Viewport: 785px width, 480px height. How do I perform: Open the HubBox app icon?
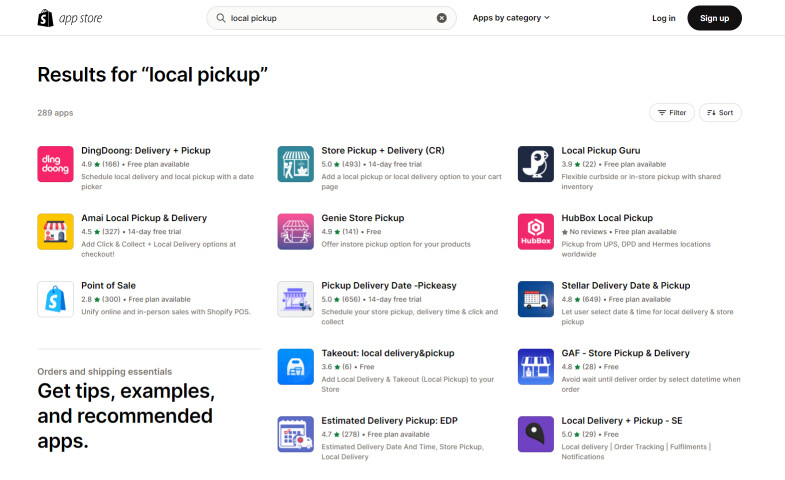pos(536,232)
